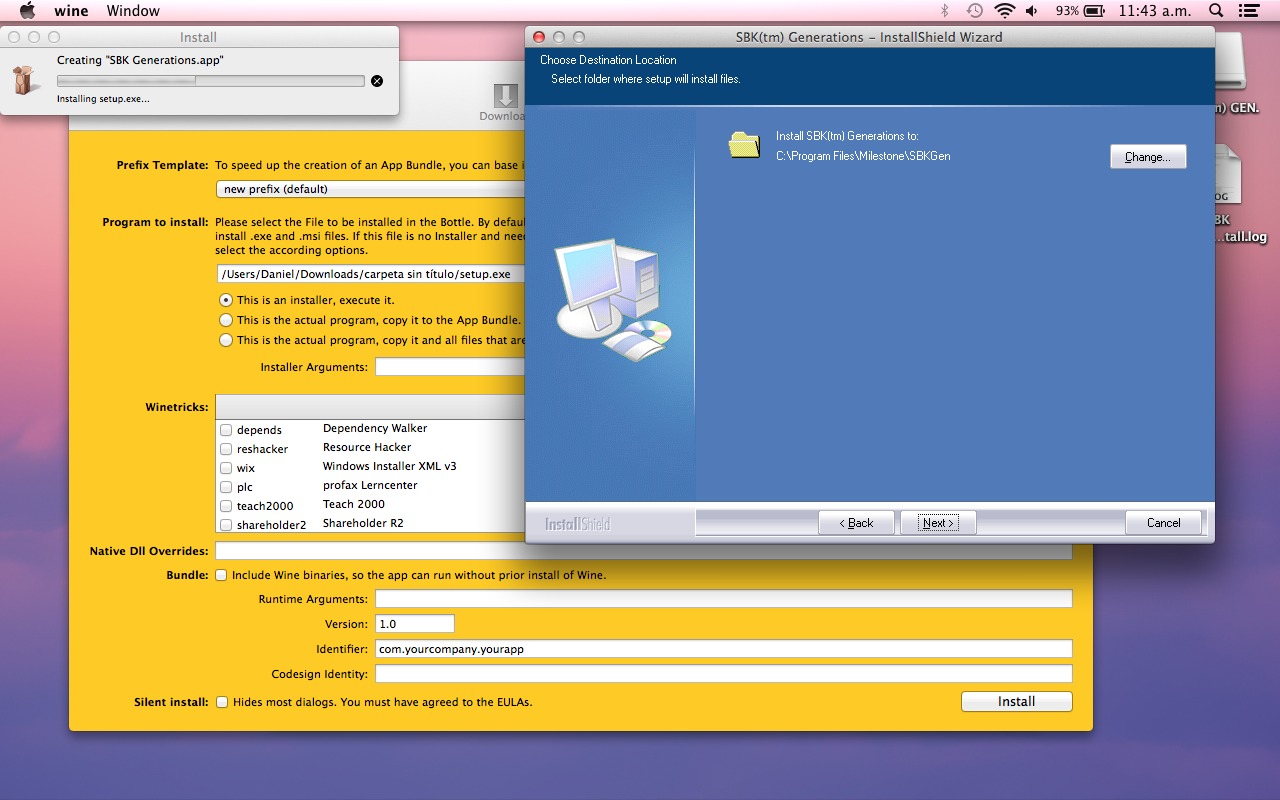Check the teach2000 winetrick

(x=226, y=506)
